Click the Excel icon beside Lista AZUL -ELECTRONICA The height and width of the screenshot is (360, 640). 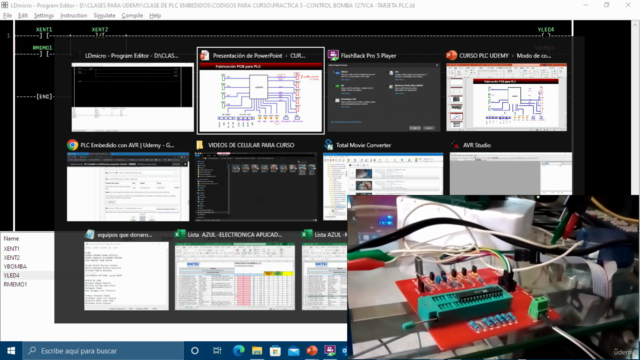[180, 234]
